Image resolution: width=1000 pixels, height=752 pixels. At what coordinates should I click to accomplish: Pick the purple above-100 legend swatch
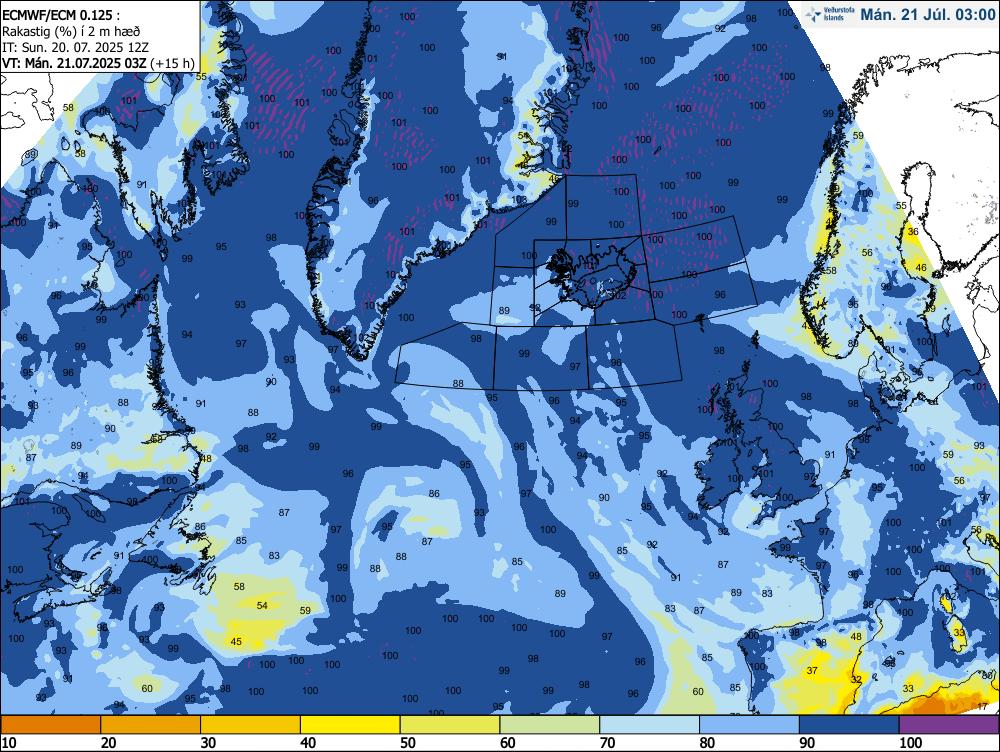click(949, 725)
